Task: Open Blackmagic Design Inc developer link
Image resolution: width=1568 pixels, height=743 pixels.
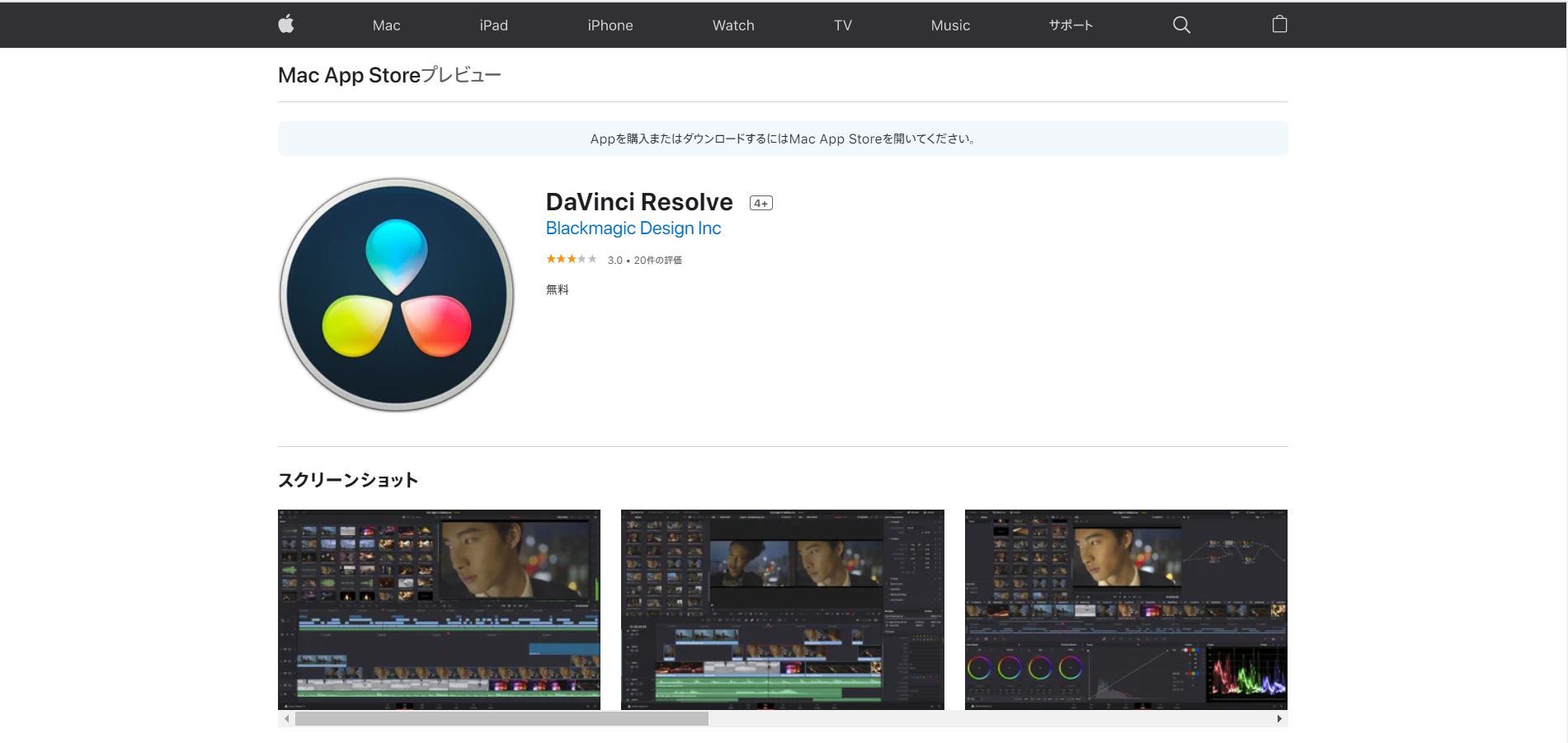Action: (633, 228)
